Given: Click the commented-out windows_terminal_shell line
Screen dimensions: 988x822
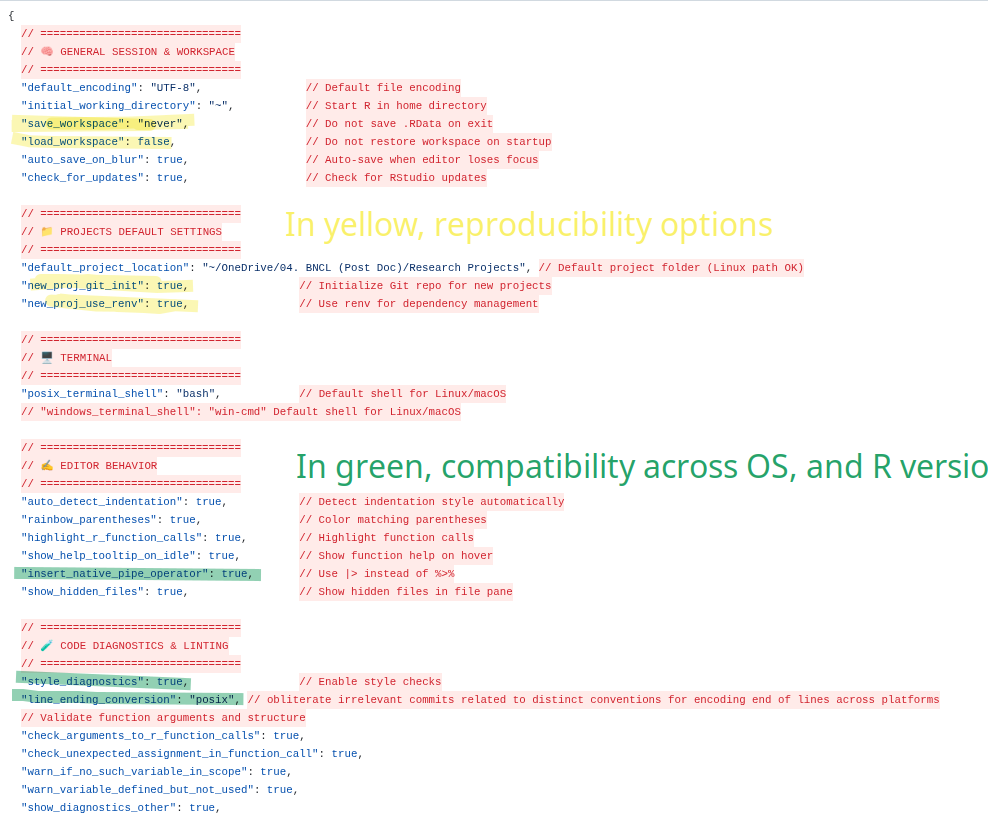Looking at the screenshot, I should pos(240,412).
